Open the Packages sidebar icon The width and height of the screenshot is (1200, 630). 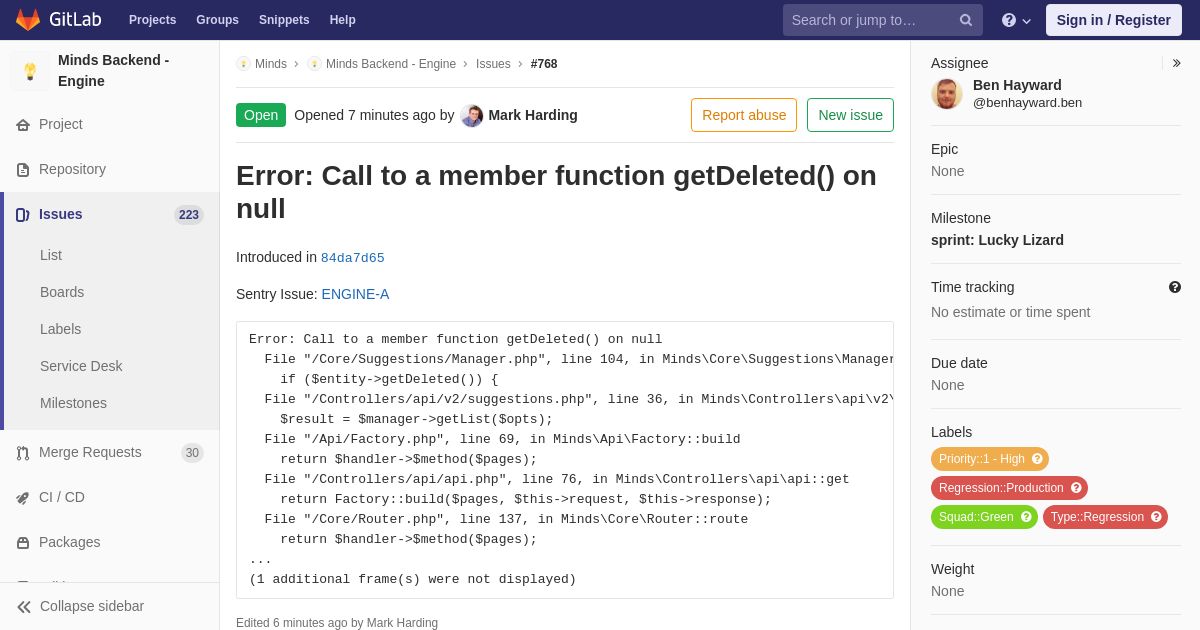23,543
